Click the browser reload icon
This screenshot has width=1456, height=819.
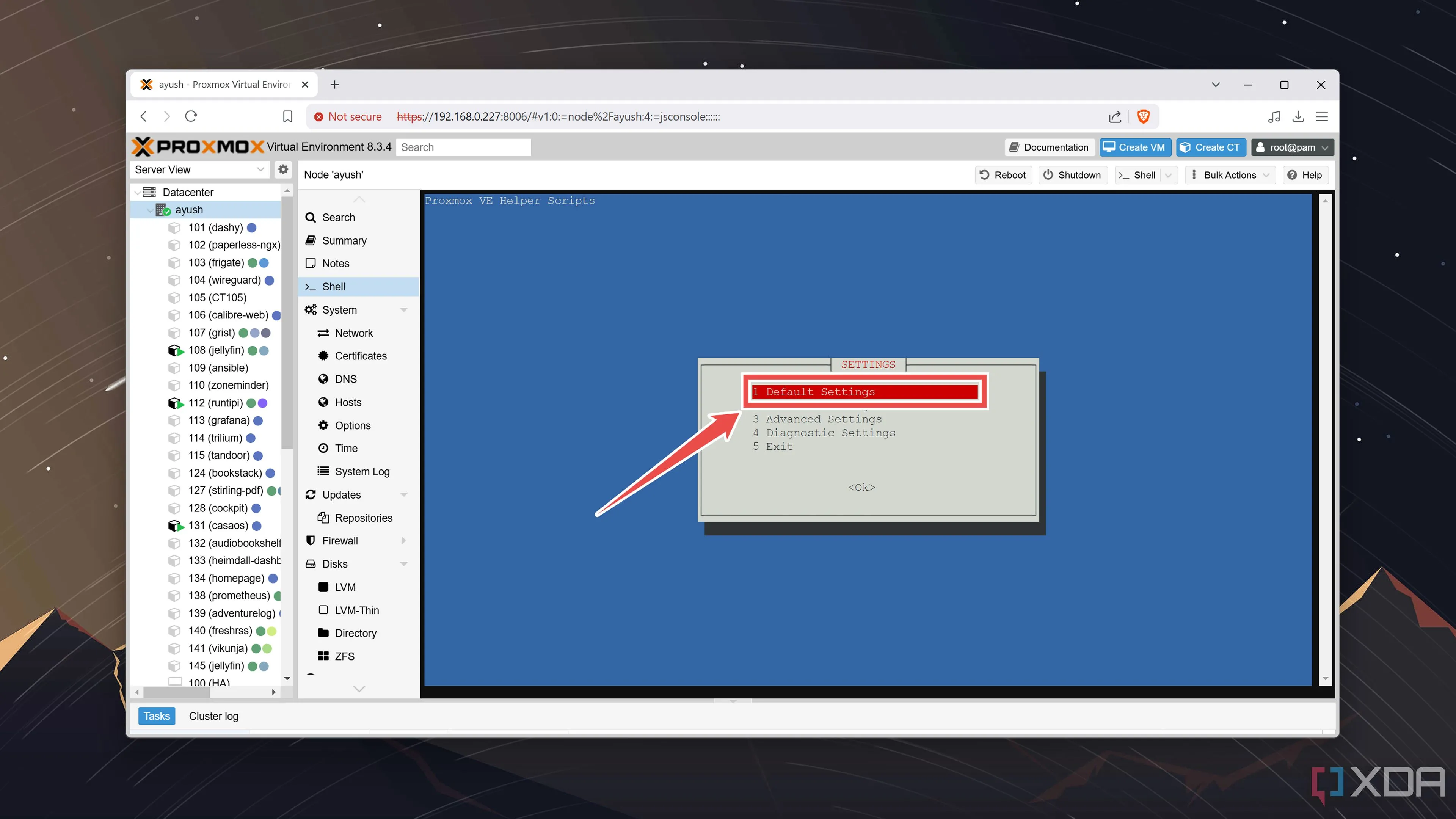pos(191,116)
